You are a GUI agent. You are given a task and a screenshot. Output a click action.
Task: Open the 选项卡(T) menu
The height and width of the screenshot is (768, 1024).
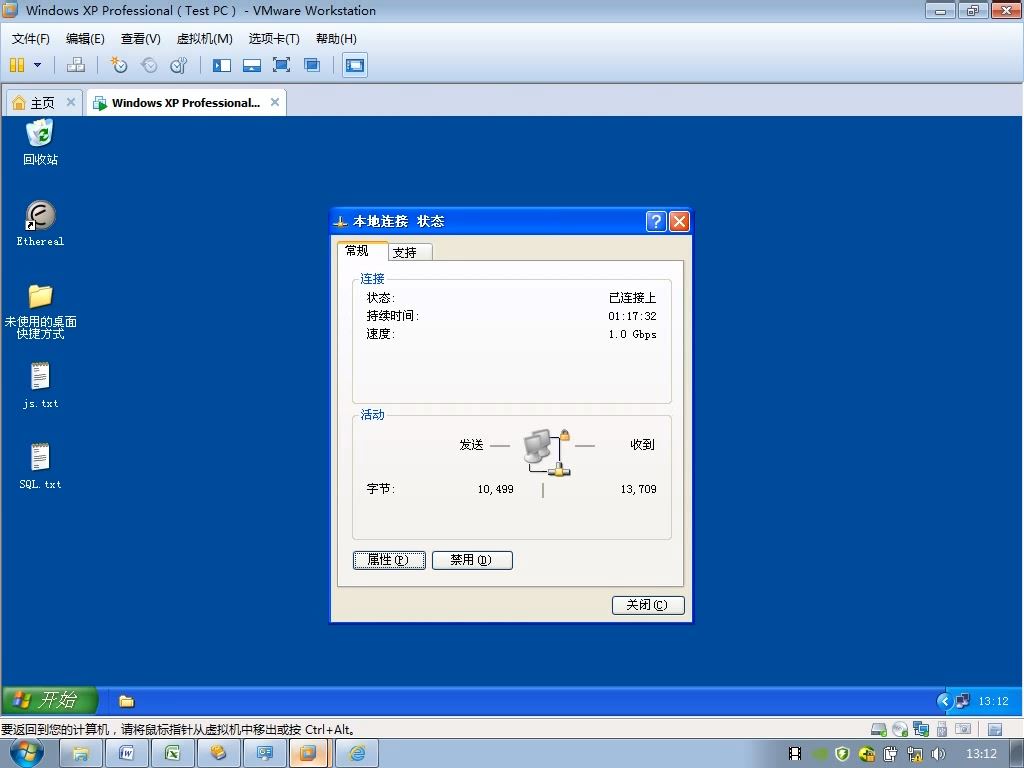pyautogui.click(x=274, y=39)
